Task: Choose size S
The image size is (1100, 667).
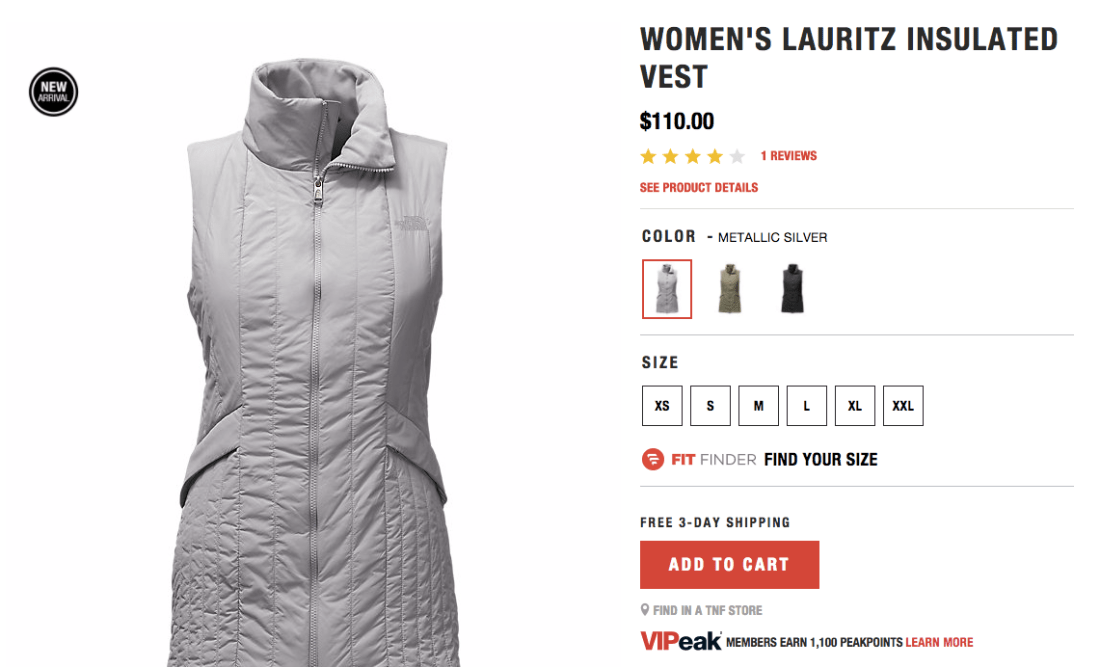Action: pyautogui.click(x=710, y=405)
